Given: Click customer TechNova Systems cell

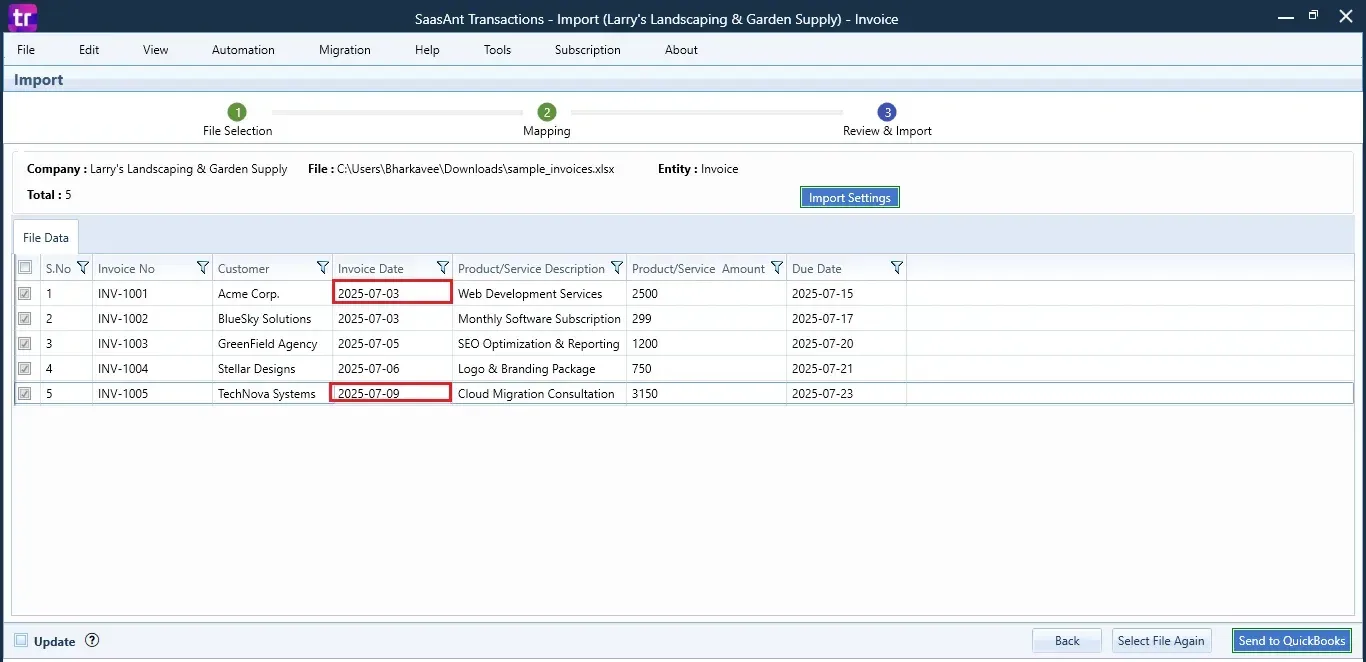Looking at the screenshot, I should 272,394.
